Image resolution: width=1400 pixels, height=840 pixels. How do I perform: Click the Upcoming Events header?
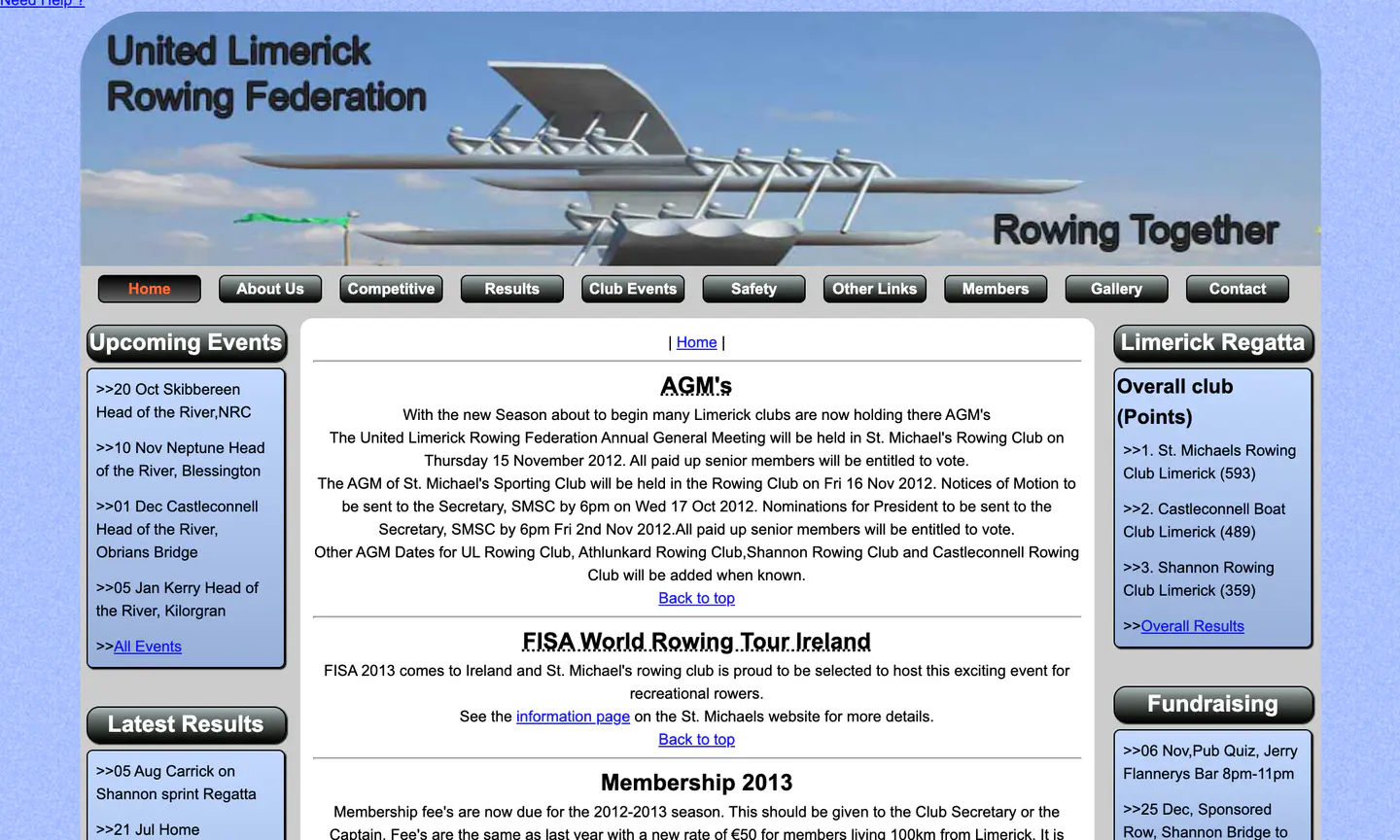186,343
